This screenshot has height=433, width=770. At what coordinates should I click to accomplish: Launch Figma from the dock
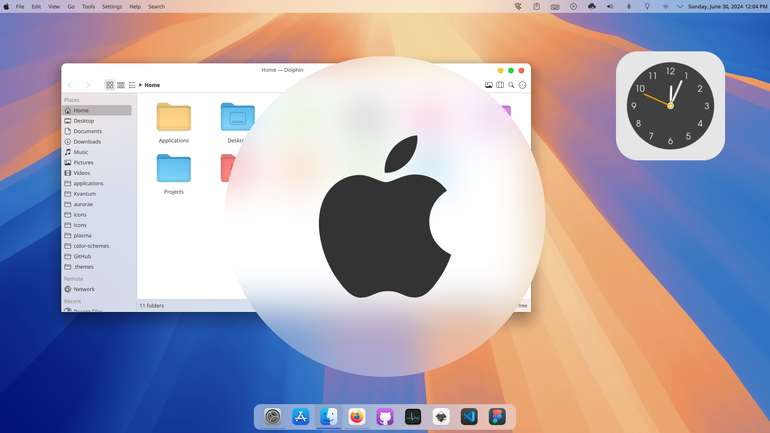(x=497, y=417)
